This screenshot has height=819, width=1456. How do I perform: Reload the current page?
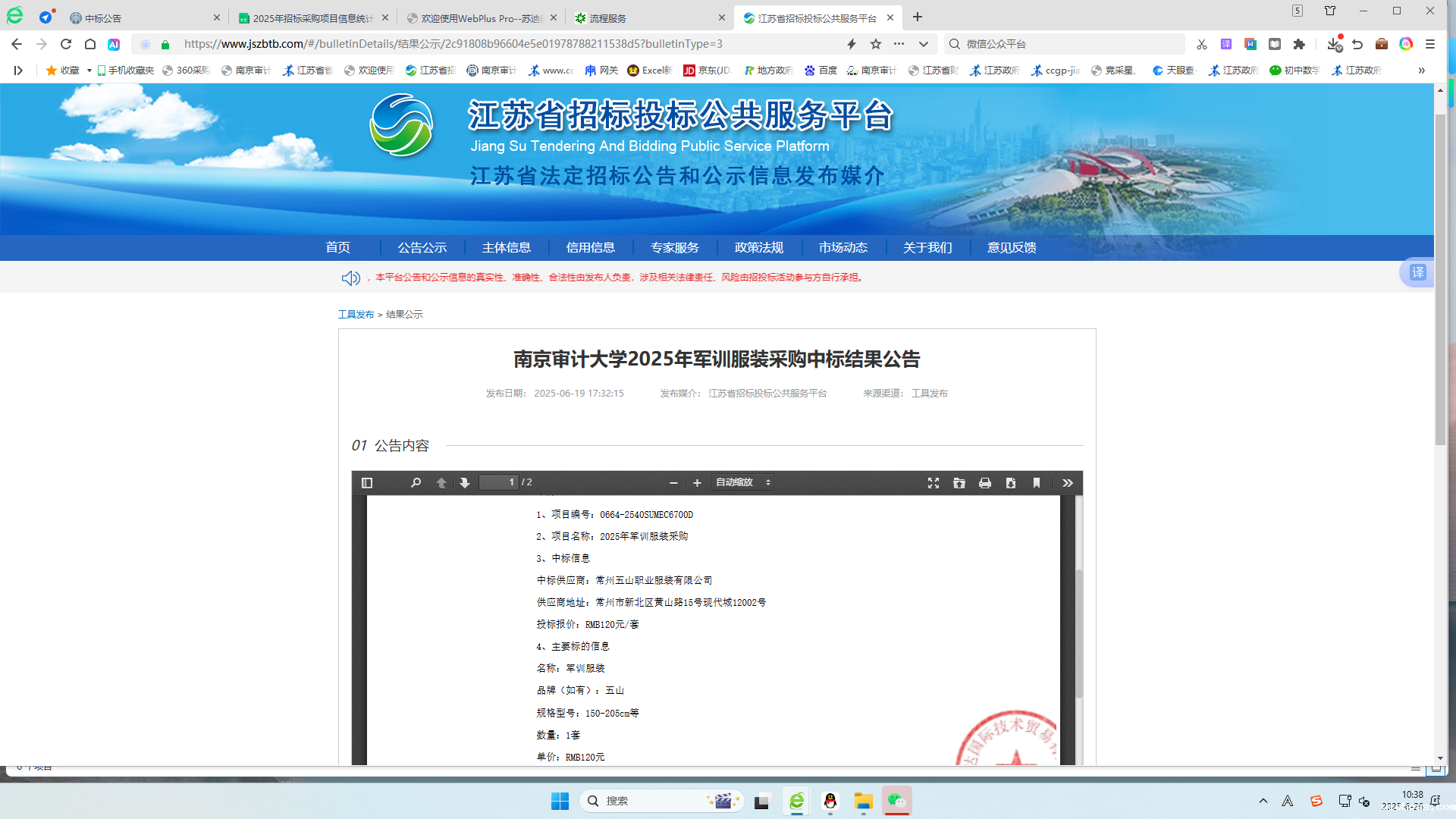click(66, 44)
